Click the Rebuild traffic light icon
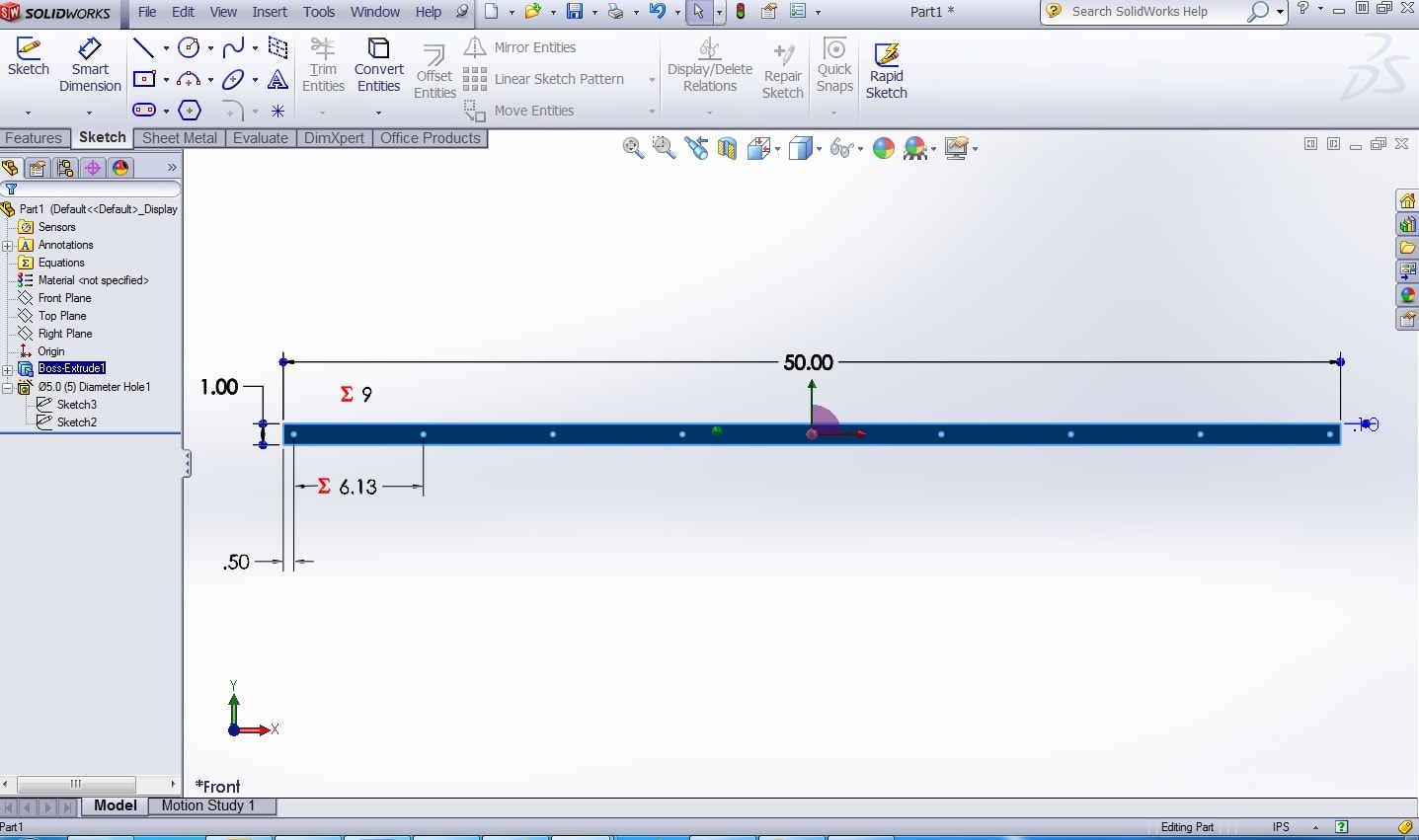 (741, 12)
